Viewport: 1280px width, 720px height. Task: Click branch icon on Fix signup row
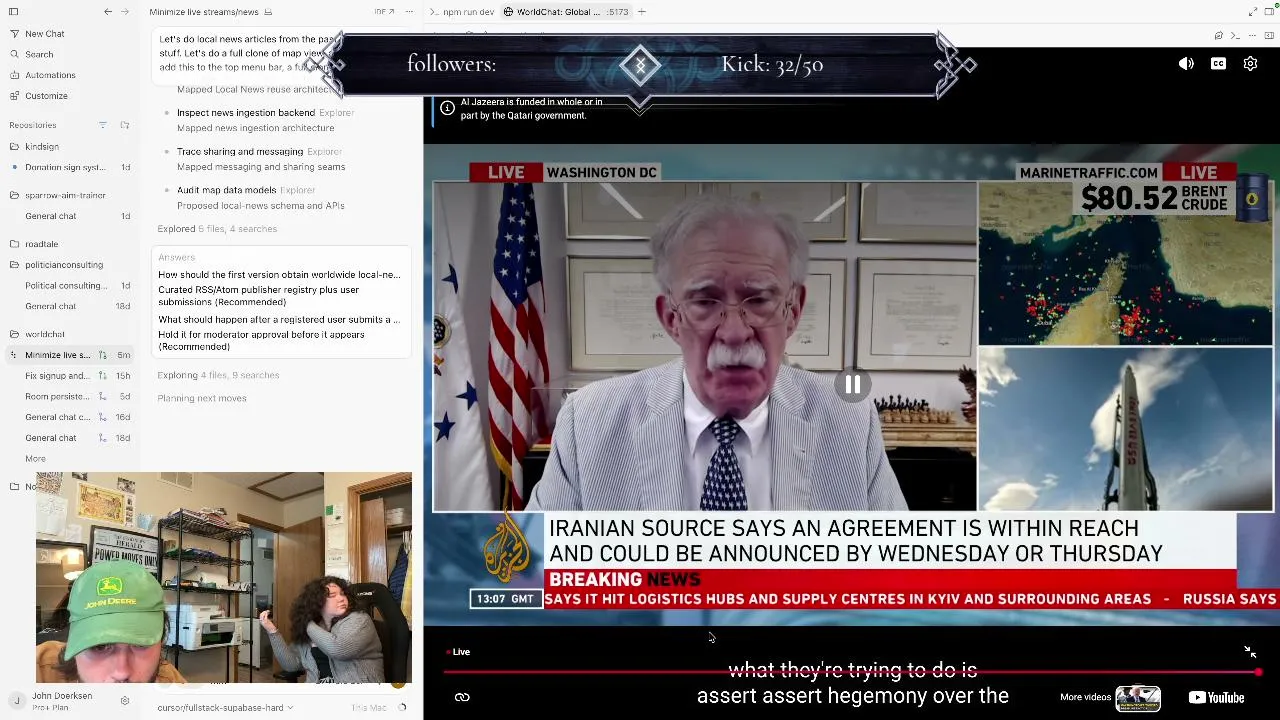[x=102, y=376]
